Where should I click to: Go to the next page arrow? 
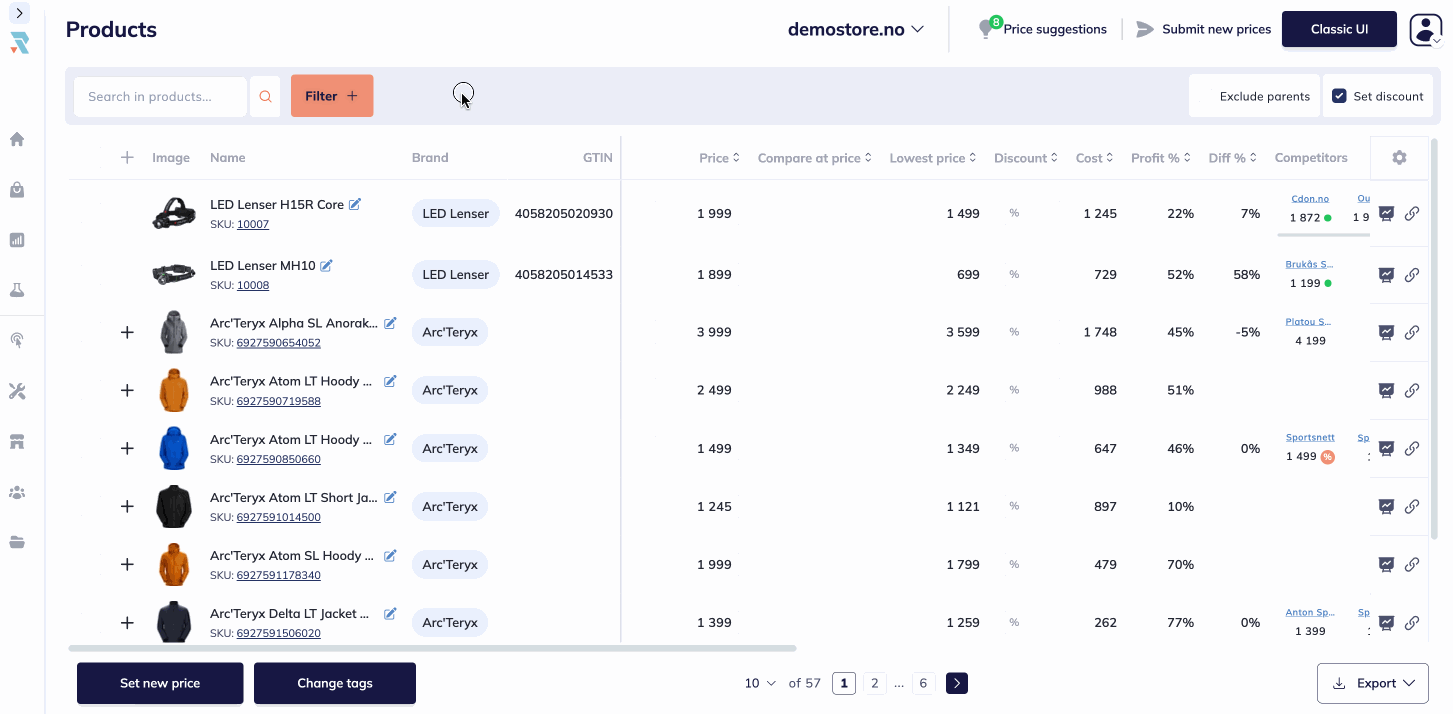[x=957, y=683]
